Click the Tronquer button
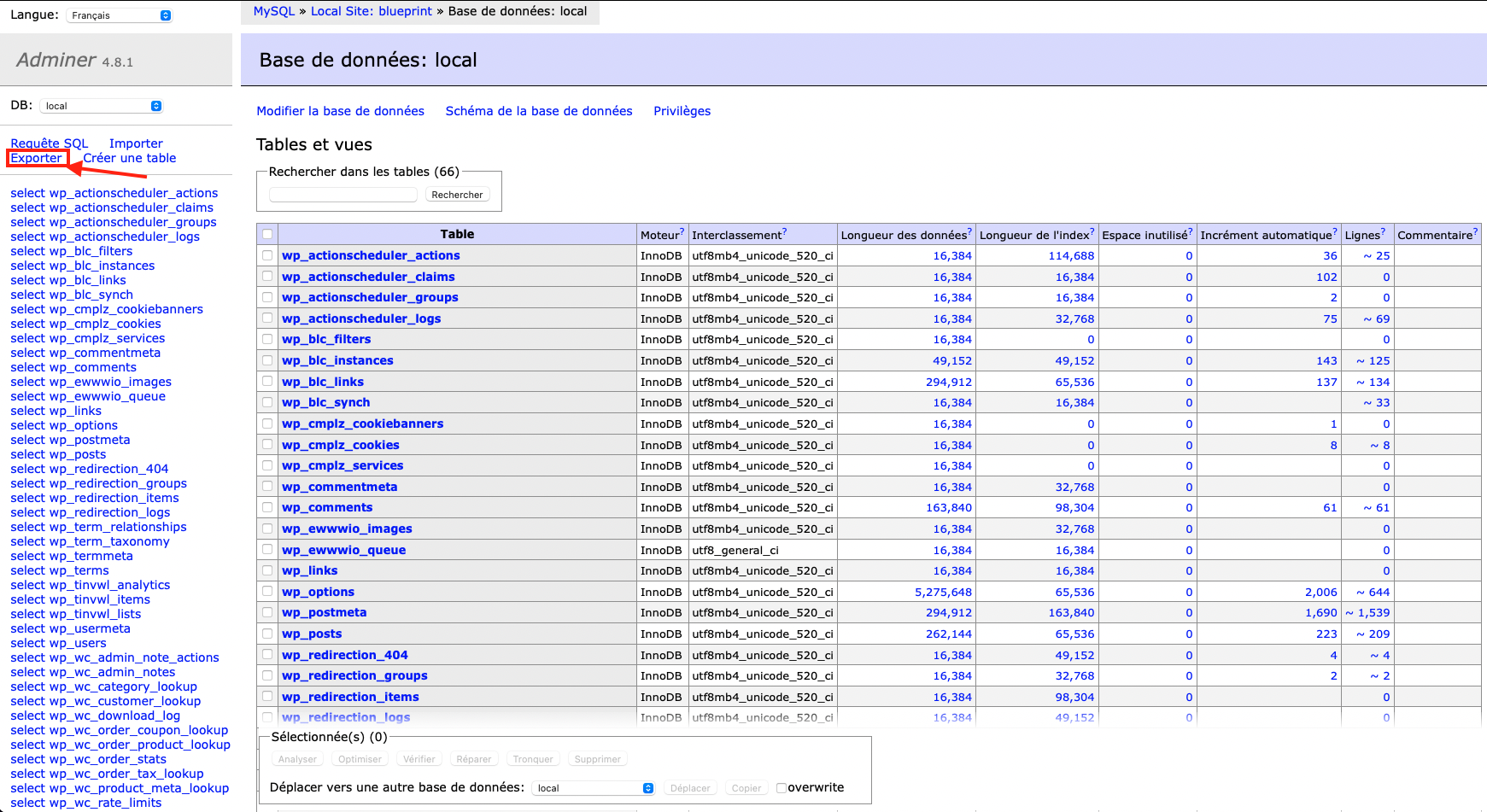 pyautogui.click(x=533, y=759)
